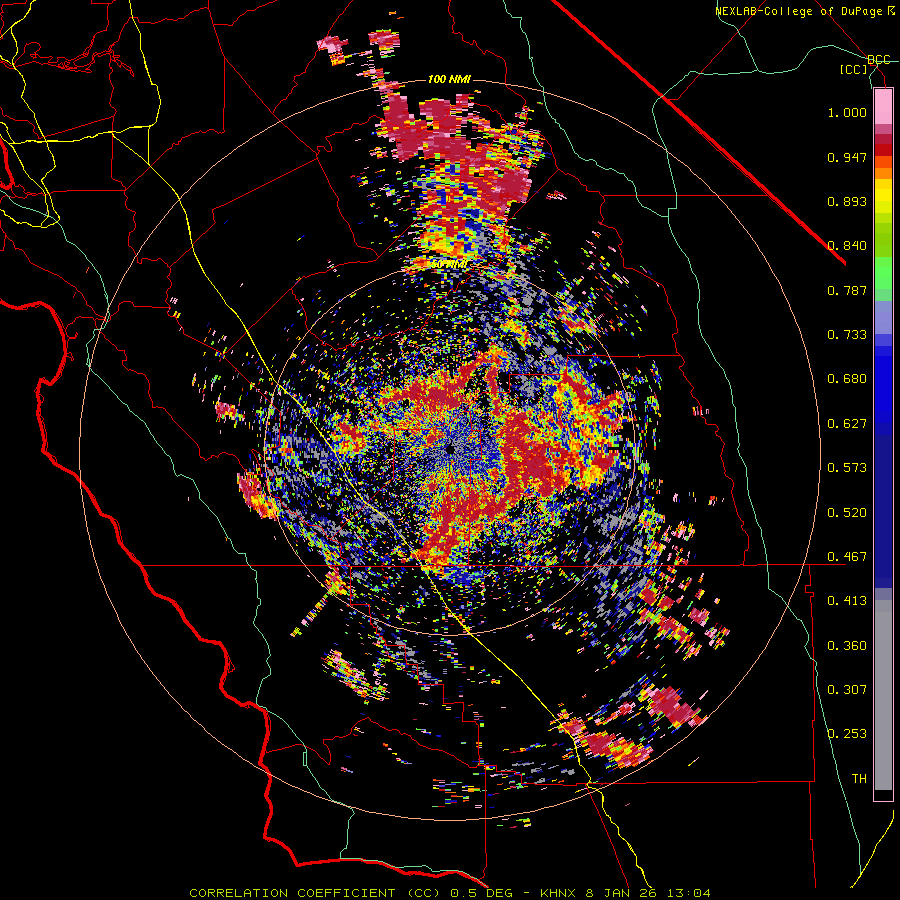Screen dimensions: 900x900
Task: Click the TH threshold label in legend
Action: click(x=859, y=779)
